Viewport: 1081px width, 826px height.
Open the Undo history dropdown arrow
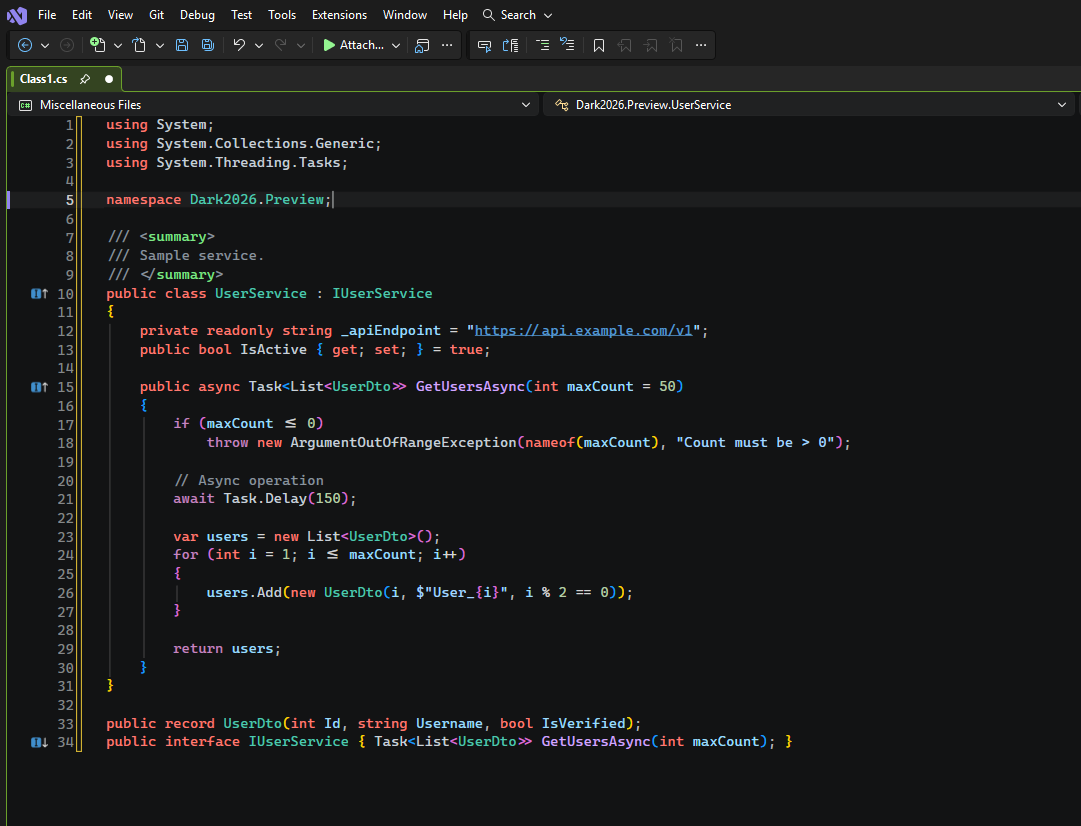click(x=259, y=46)
